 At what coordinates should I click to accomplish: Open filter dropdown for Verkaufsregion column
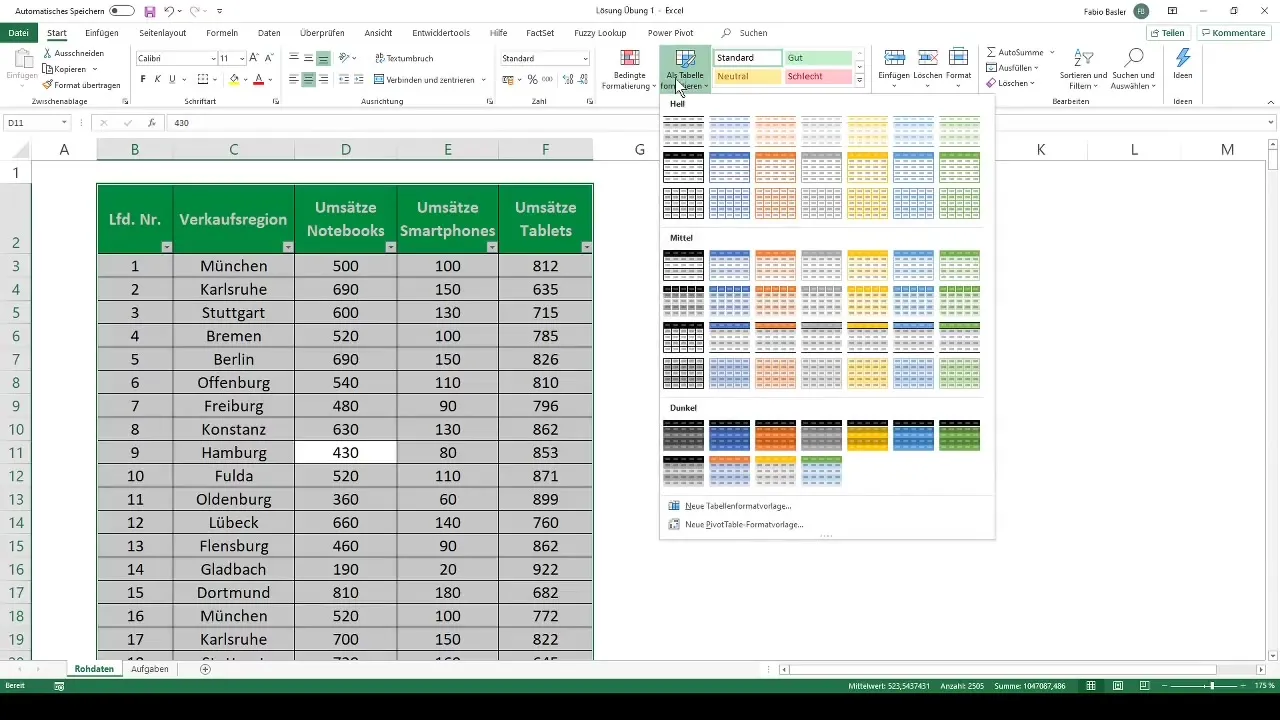coord(287,247)
